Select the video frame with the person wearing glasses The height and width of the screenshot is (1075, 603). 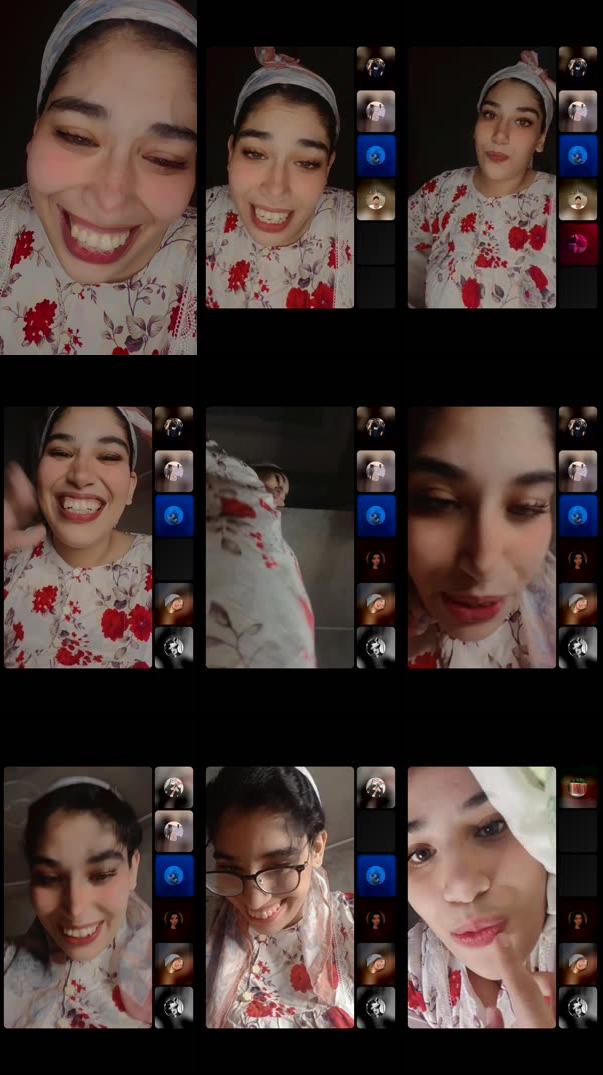[x=280, y=897]
